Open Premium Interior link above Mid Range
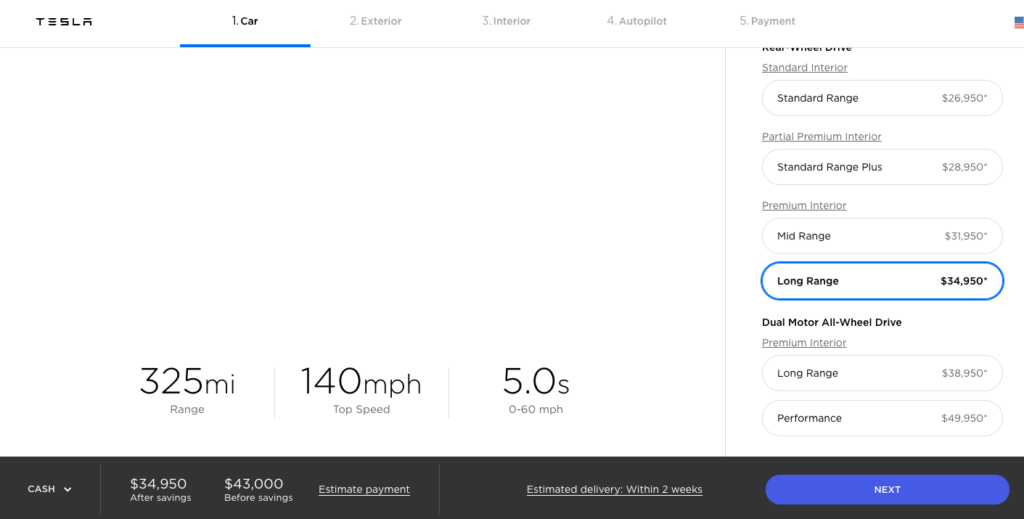This screenshot has width=1024, height=519. click(804, 206)
